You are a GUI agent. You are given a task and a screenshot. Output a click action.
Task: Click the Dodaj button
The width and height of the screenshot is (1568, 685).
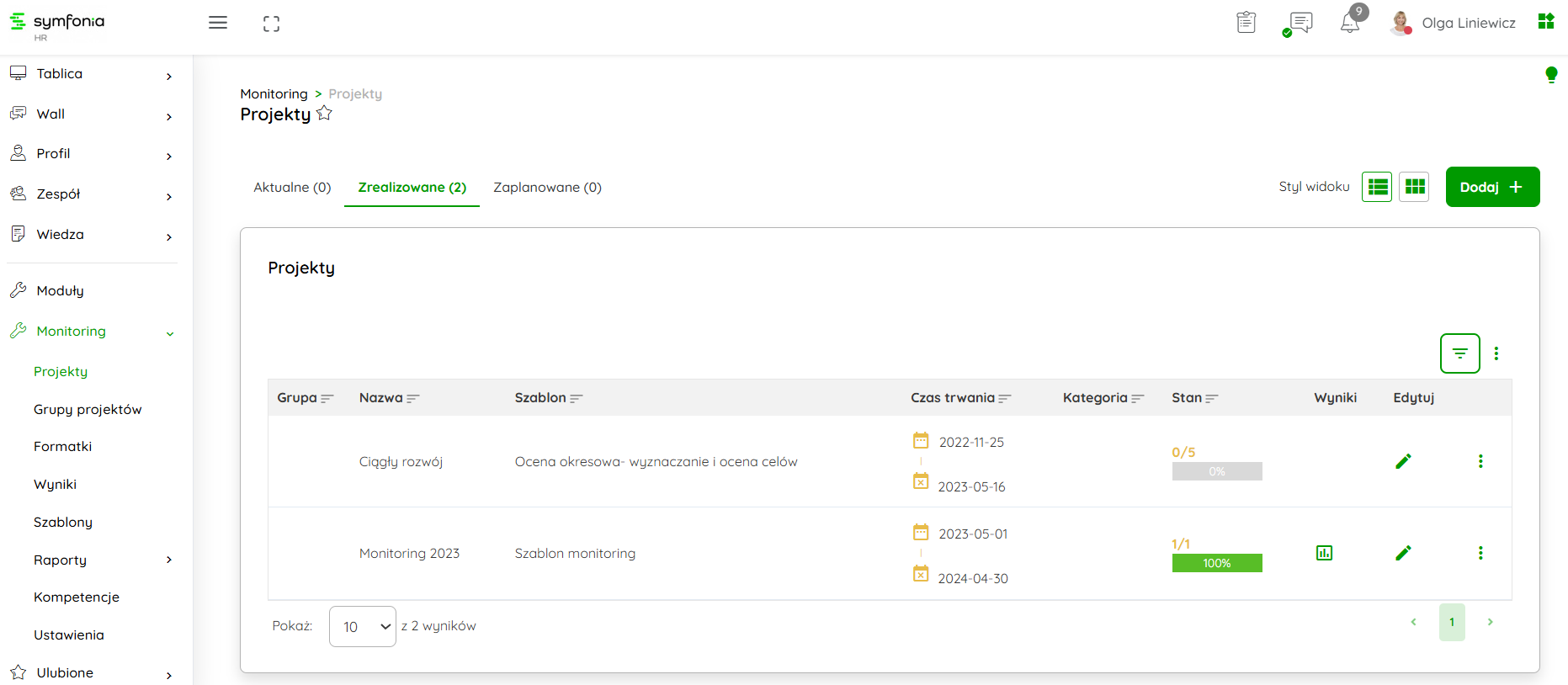(x=1491, y=187)
